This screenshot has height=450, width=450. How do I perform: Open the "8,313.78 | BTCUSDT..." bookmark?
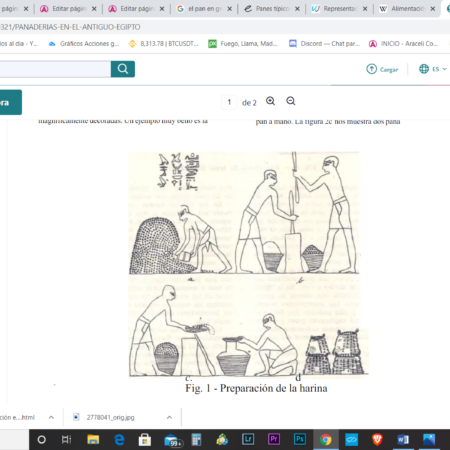[x=164, y=44]
